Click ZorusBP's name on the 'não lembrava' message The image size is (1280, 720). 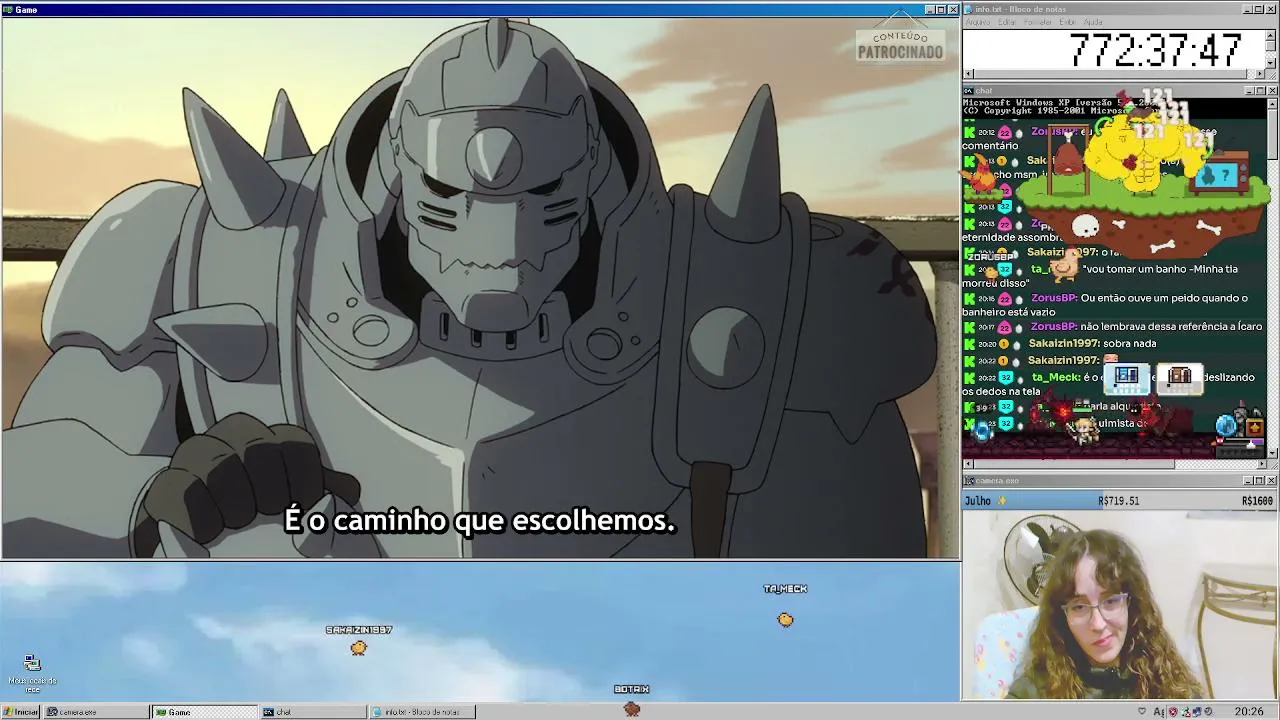pyautogui.click(x=1054, y=327)
